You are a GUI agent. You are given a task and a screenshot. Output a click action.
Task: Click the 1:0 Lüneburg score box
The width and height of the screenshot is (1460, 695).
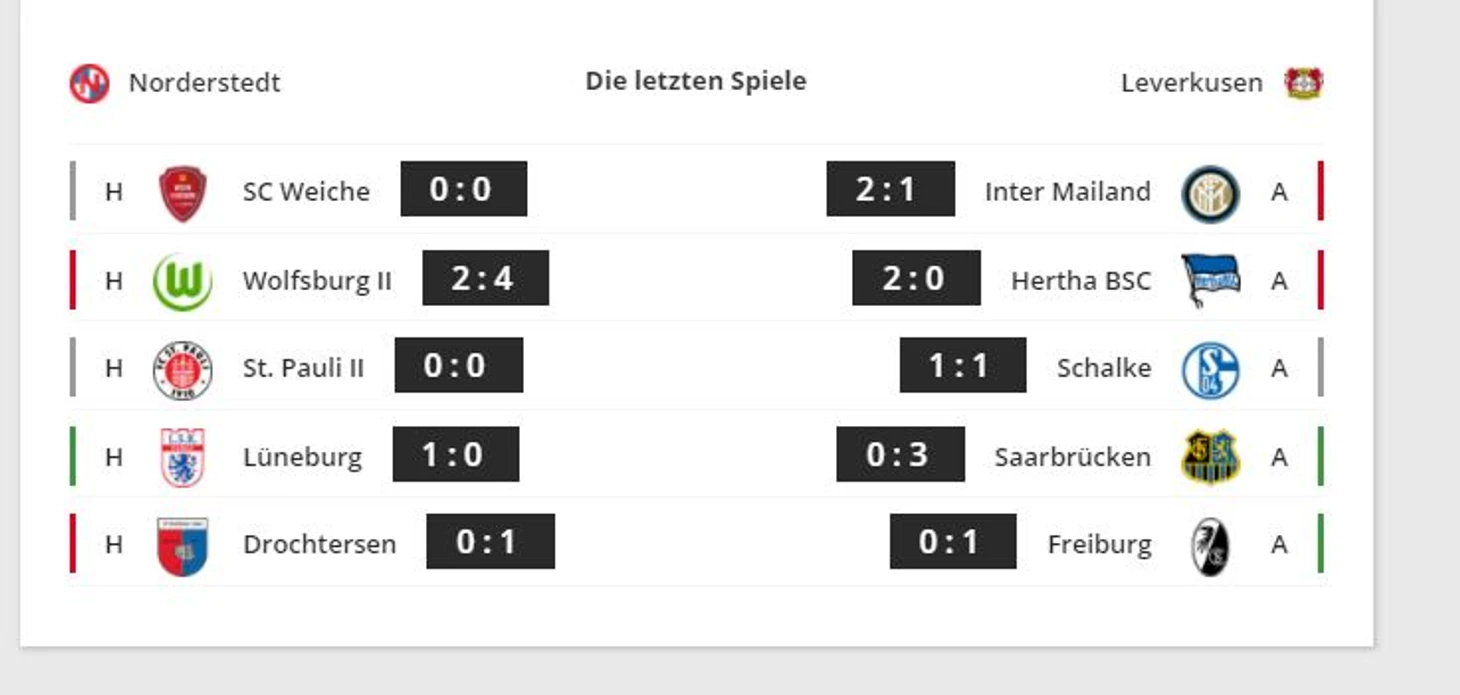tap(455, 454)
